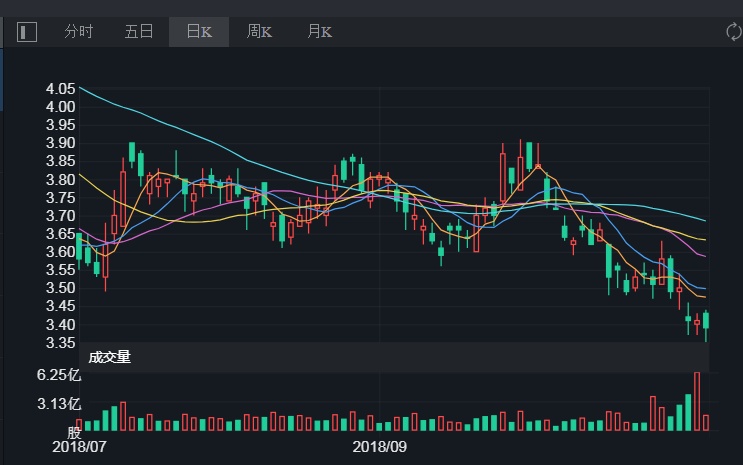Open the 五日 chart tab
The height and width of the screenshot is (465, 743).
(x=139, y=32)
